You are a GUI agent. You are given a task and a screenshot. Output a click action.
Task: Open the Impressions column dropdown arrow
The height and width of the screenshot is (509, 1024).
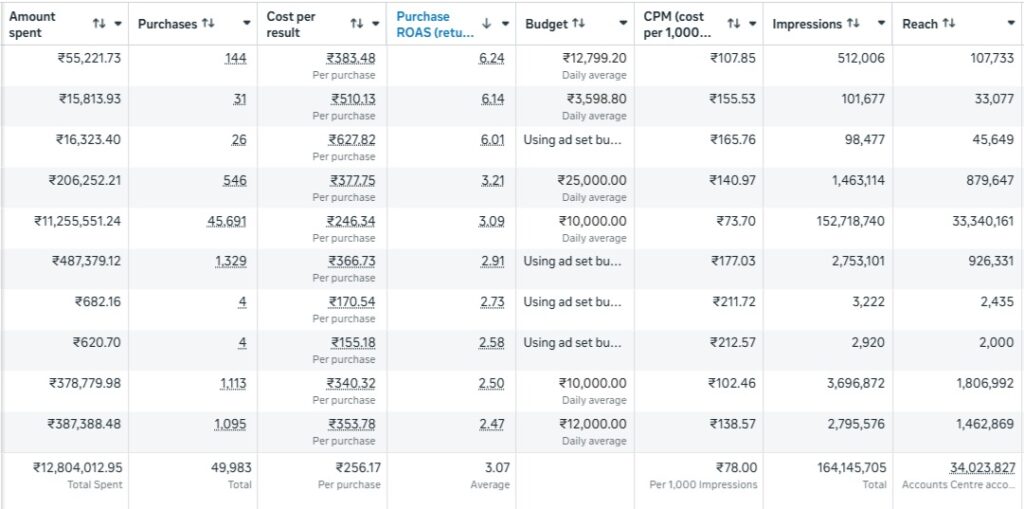[881, 23]
